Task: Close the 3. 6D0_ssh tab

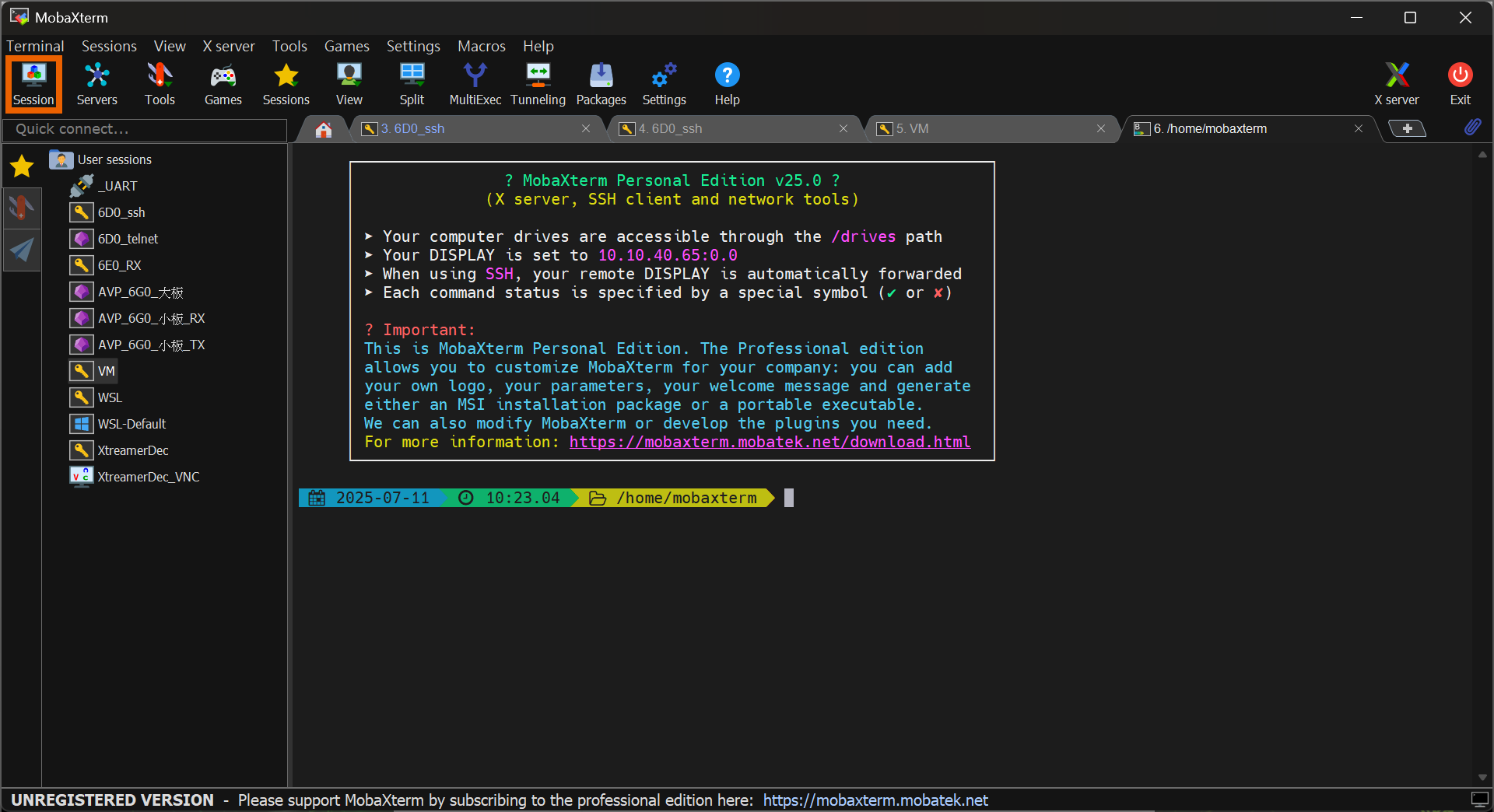Action: tap(586, 129)
